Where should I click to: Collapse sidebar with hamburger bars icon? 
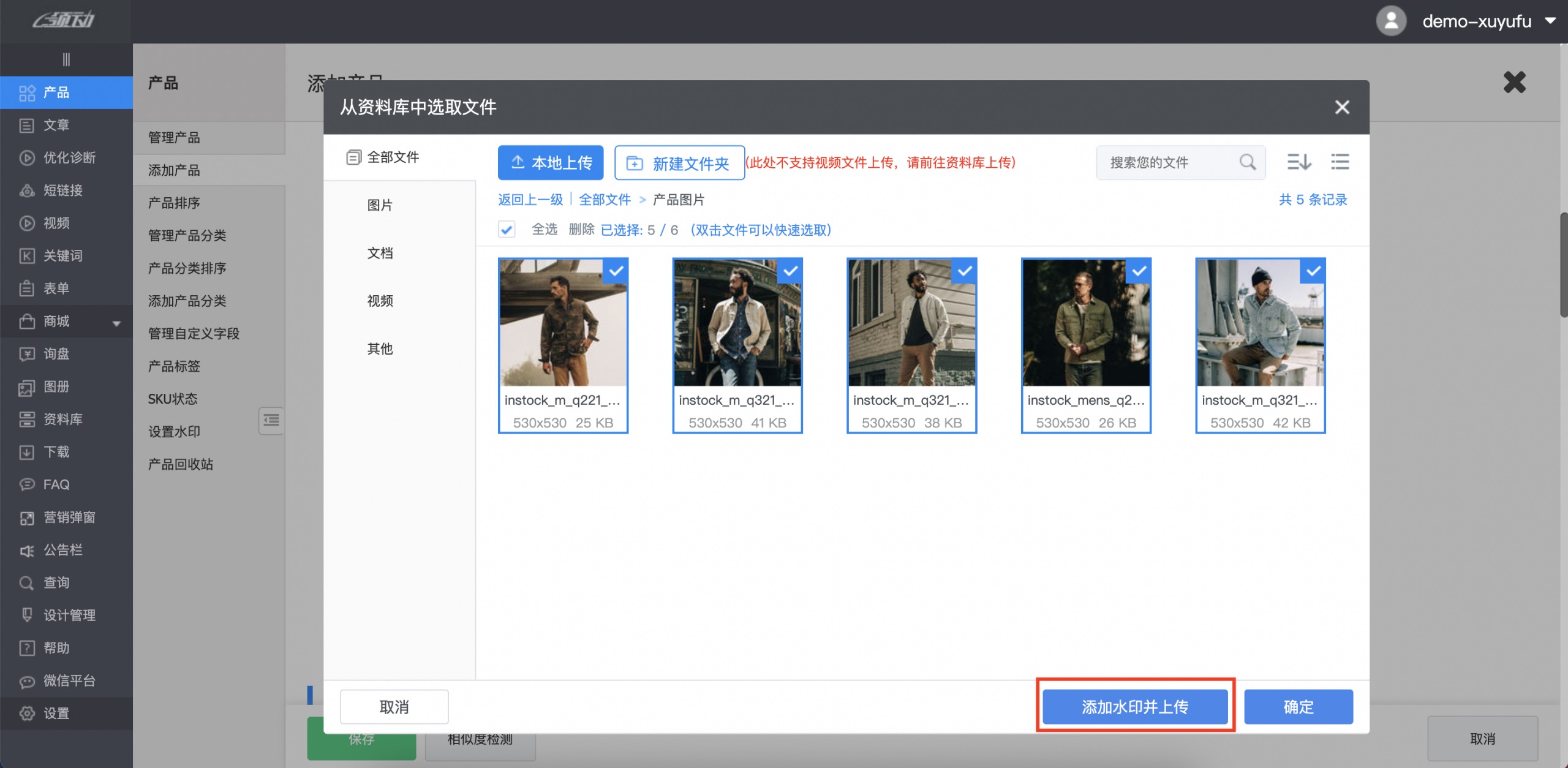[x=66, y=59]
